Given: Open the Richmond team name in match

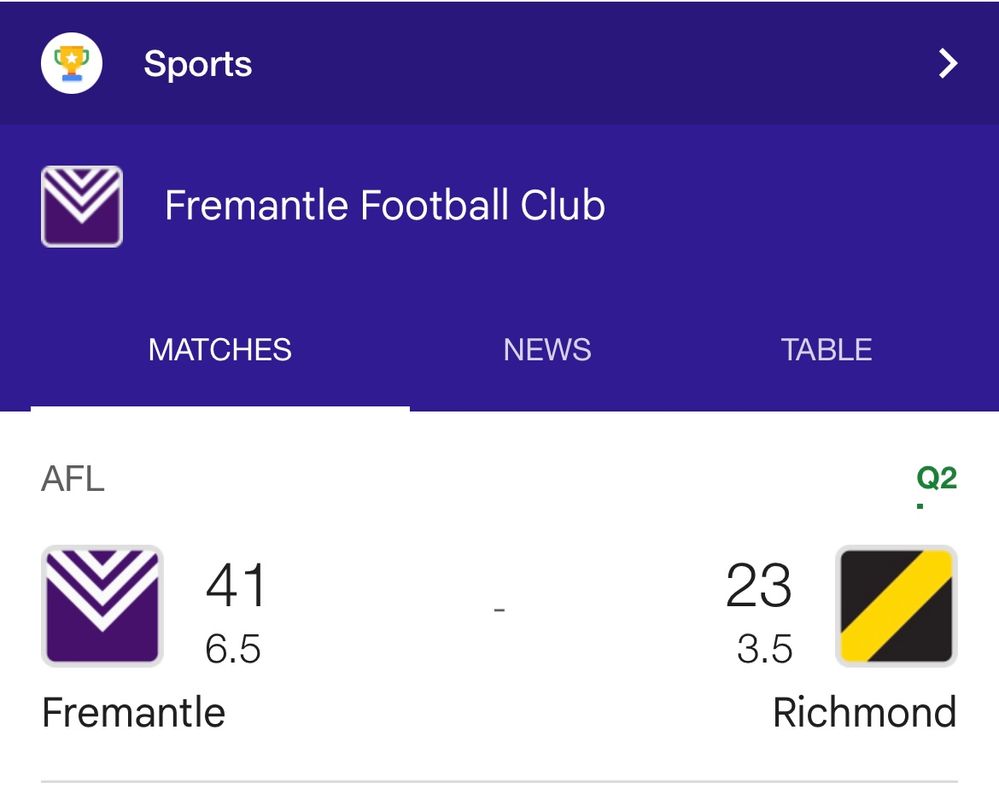Looking at the screenshot, I should pyautogui.click(x=865, y=712).
